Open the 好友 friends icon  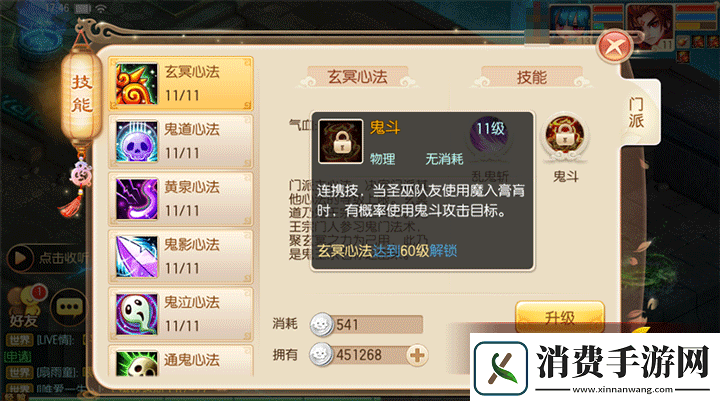[25, 307]
